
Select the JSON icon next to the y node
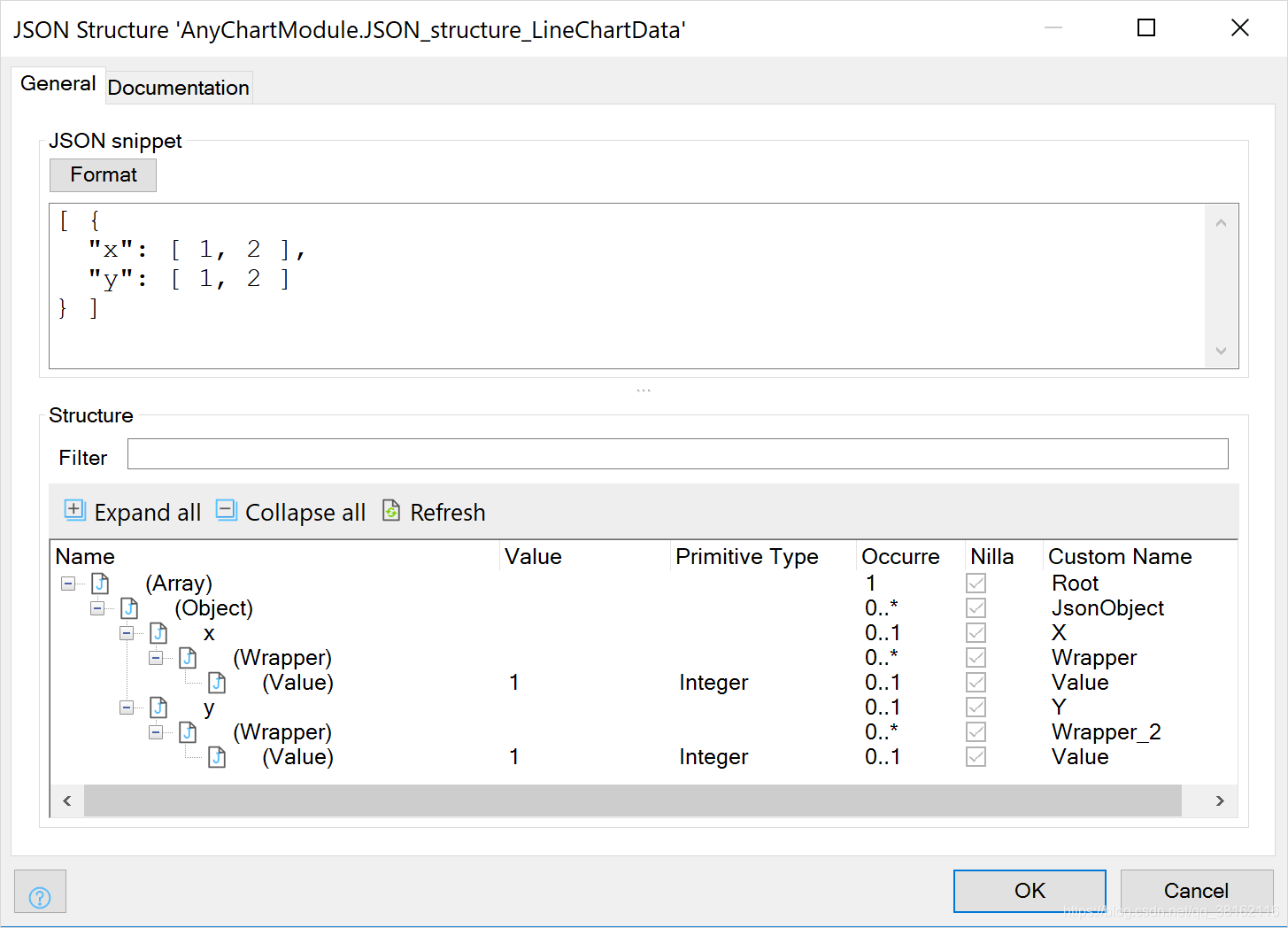158,707
